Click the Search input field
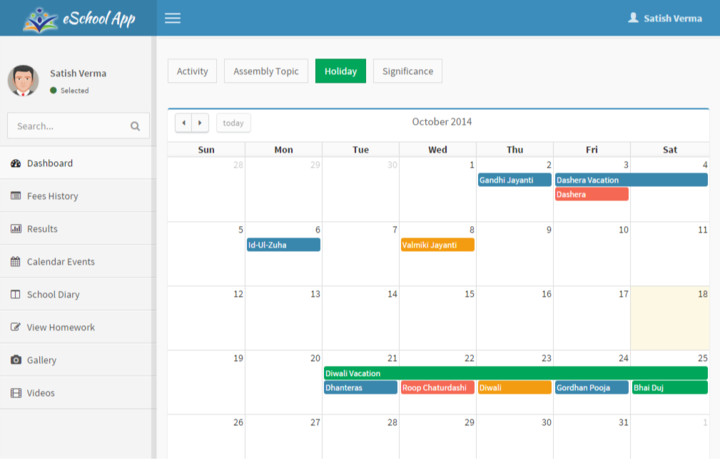 pyautogui.click(x=70, y=126)
